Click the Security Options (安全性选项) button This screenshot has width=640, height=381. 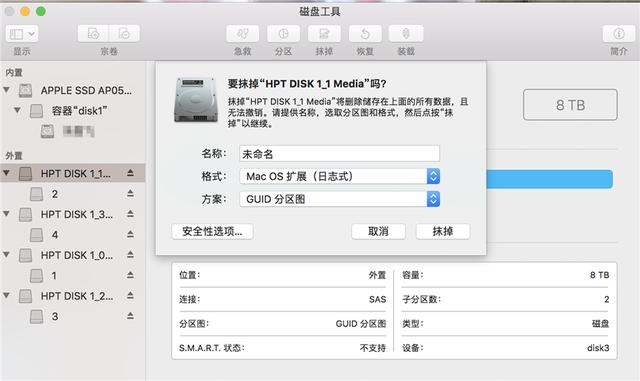[x=212, y=232]
